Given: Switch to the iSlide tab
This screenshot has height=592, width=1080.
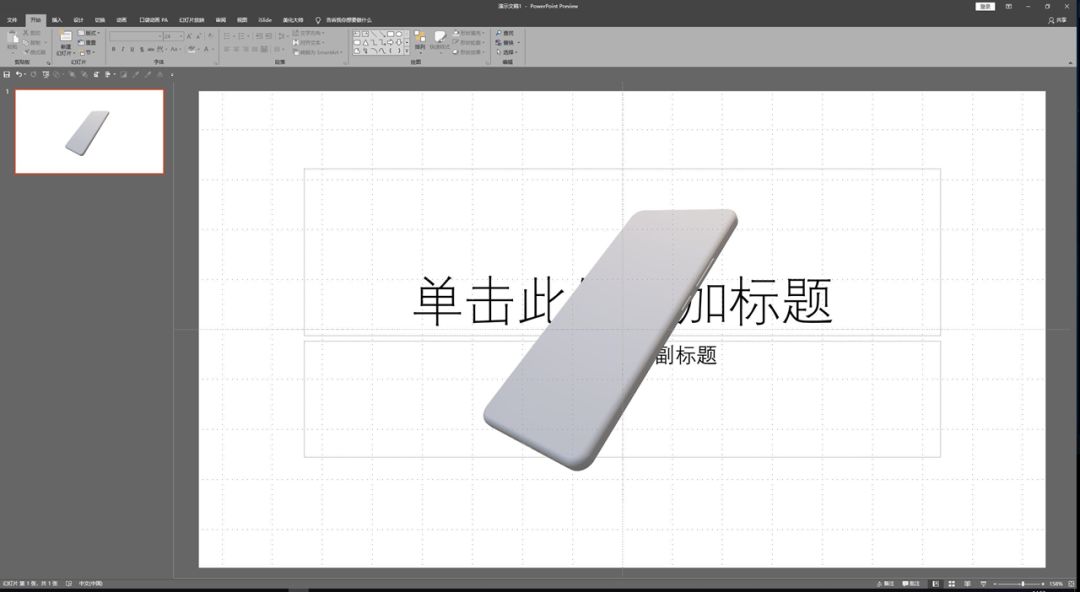Looking at the screenshot, I should pyautogui.click(x=264, y=20).
